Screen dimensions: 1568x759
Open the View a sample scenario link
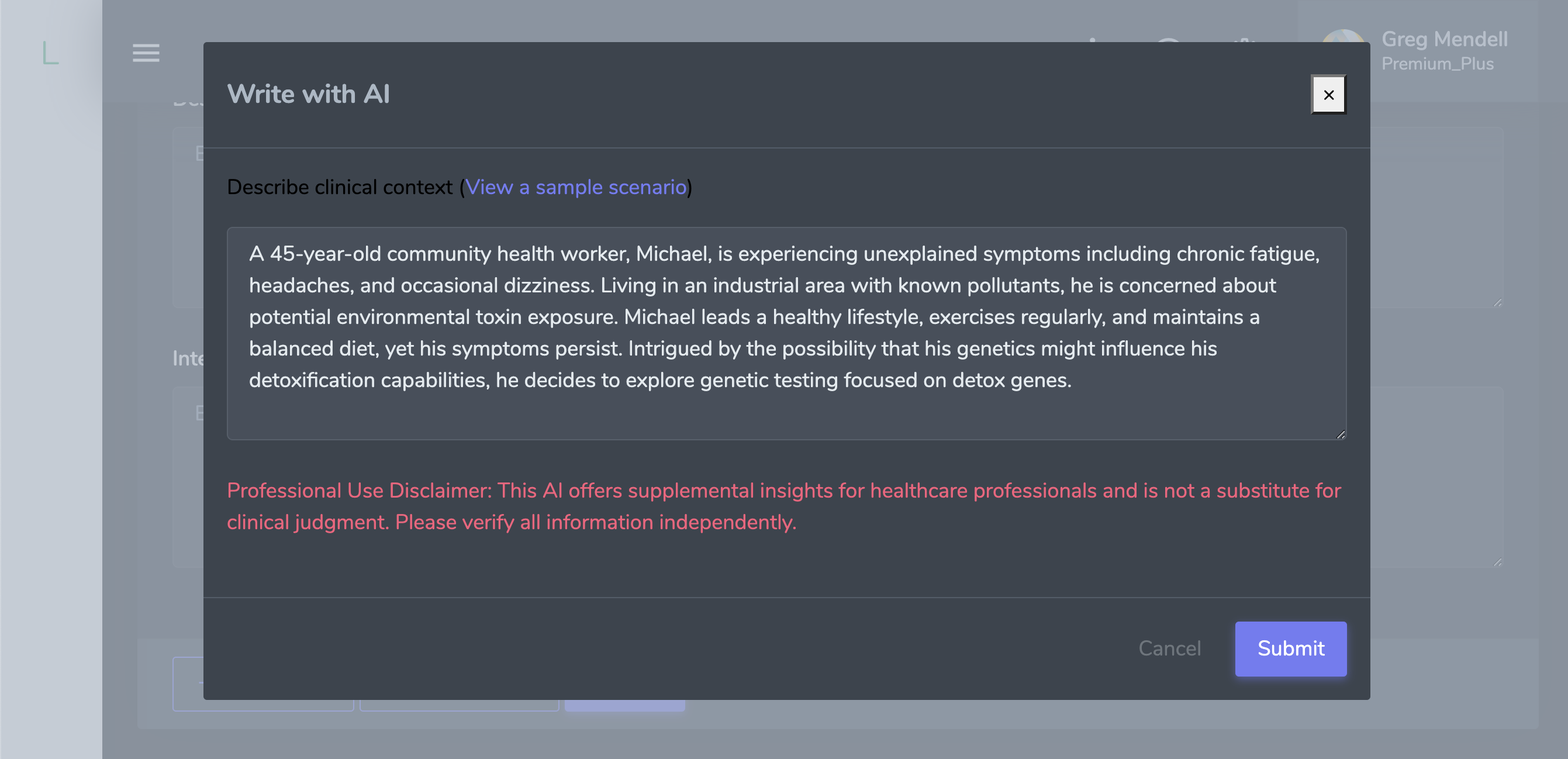(x=575, y=187)
